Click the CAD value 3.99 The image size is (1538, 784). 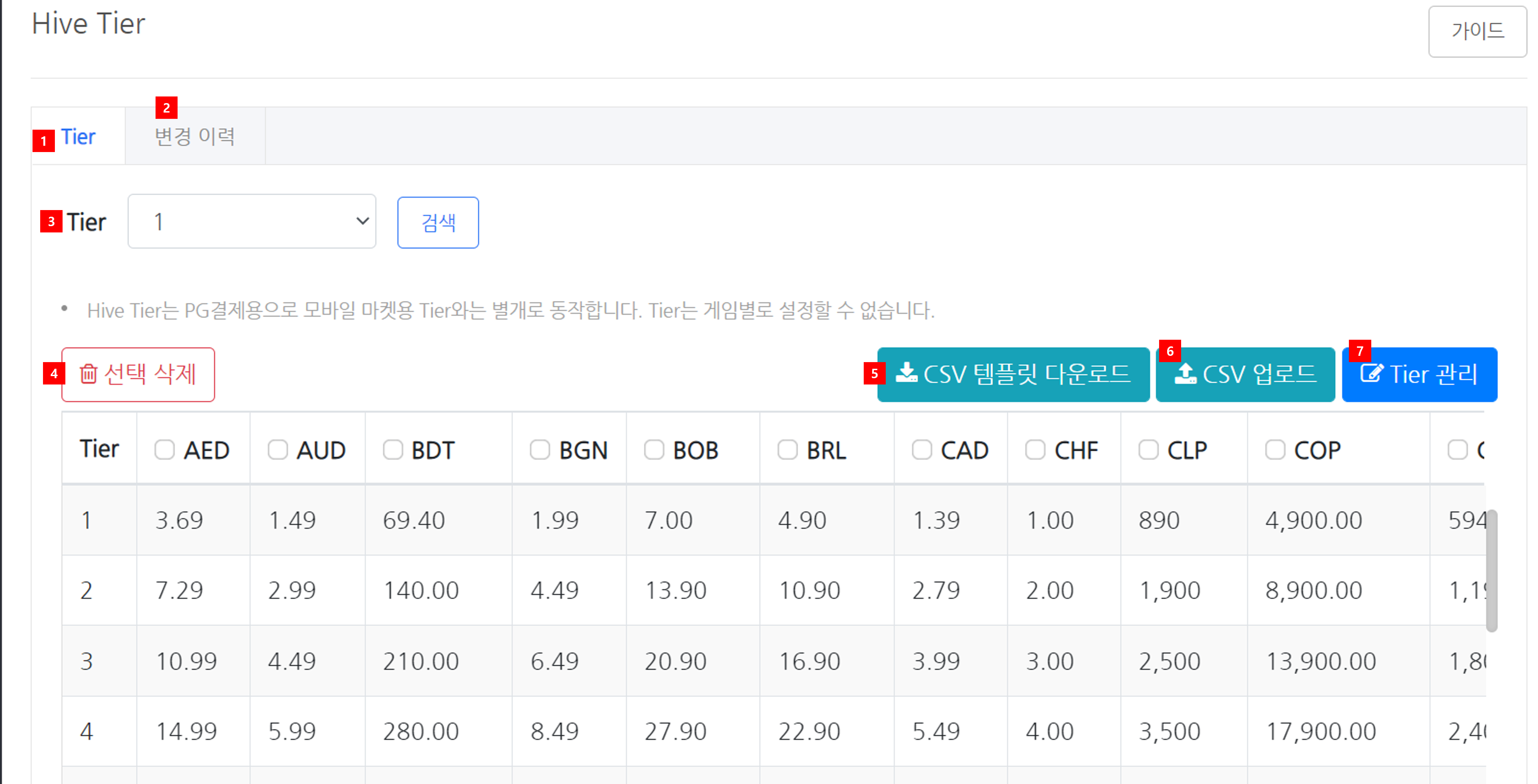pos(936,661)
